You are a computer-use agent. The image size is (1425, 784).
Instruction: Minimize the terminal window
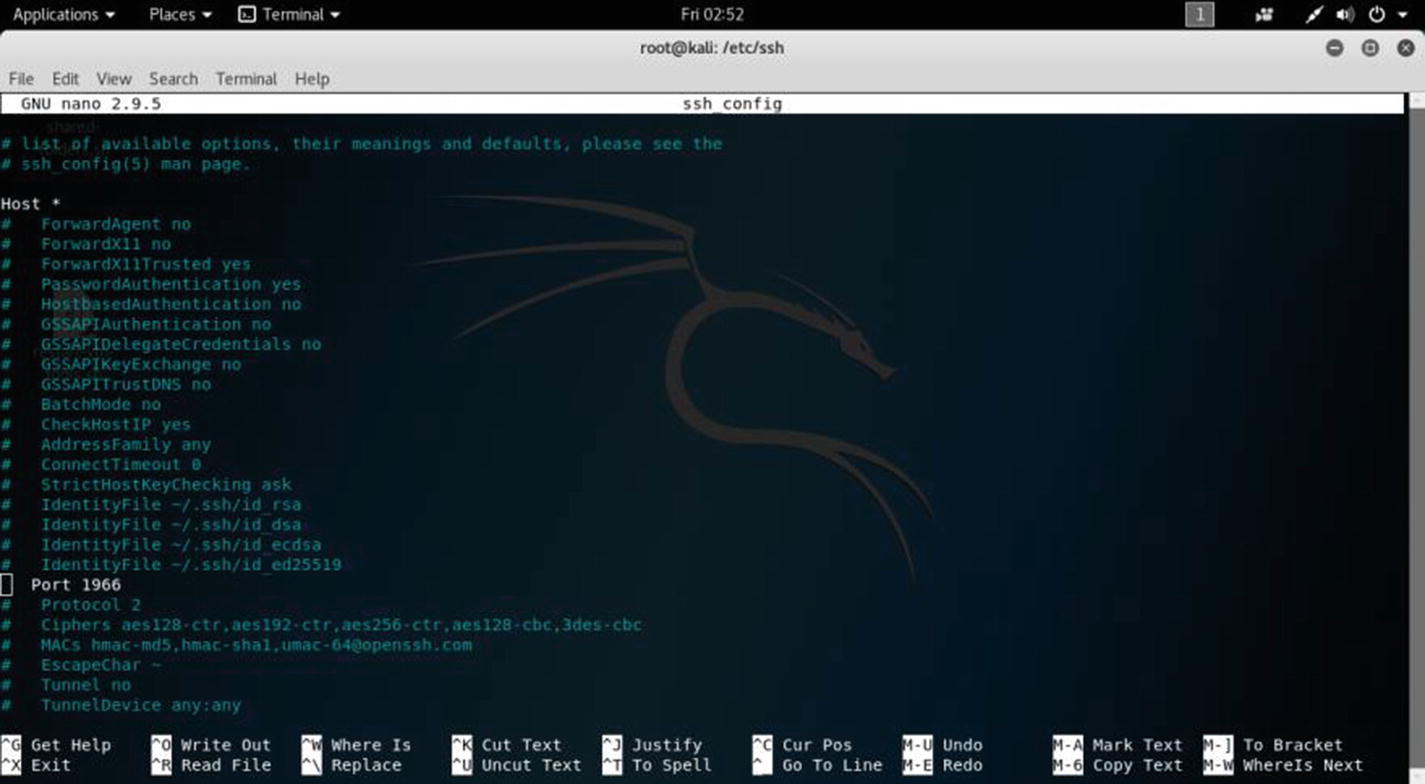tap(1334, 48)
